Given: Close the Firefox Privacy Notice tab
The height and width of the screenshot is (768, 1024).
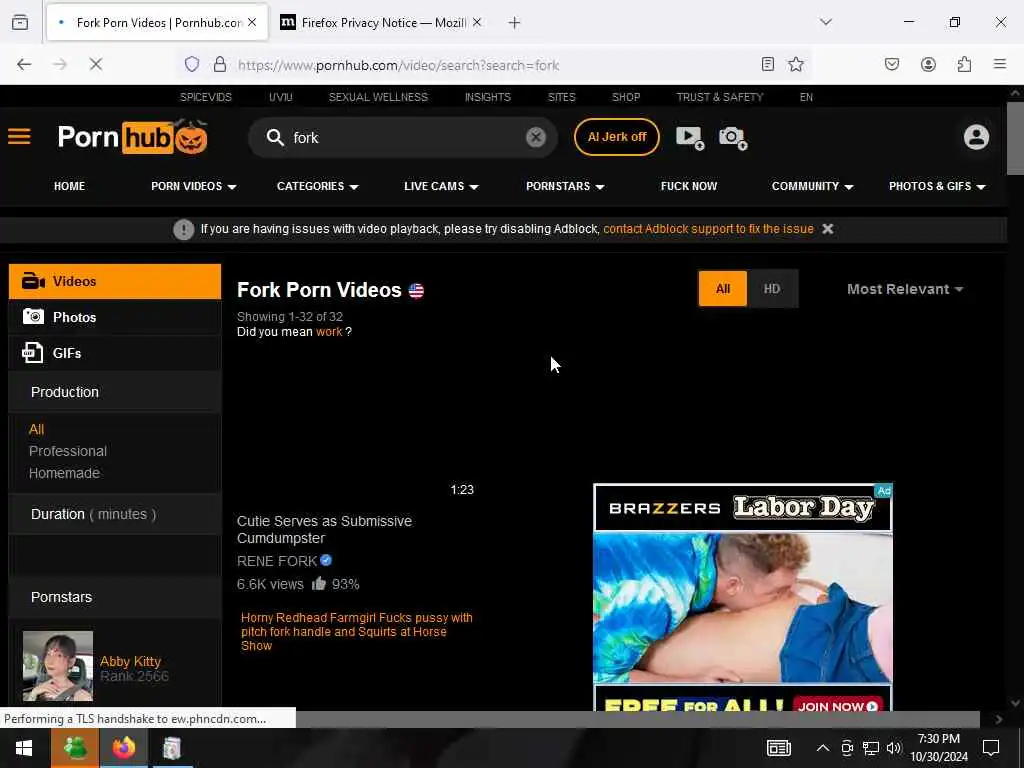Looking at the screenshot, I should coord(477,23).
